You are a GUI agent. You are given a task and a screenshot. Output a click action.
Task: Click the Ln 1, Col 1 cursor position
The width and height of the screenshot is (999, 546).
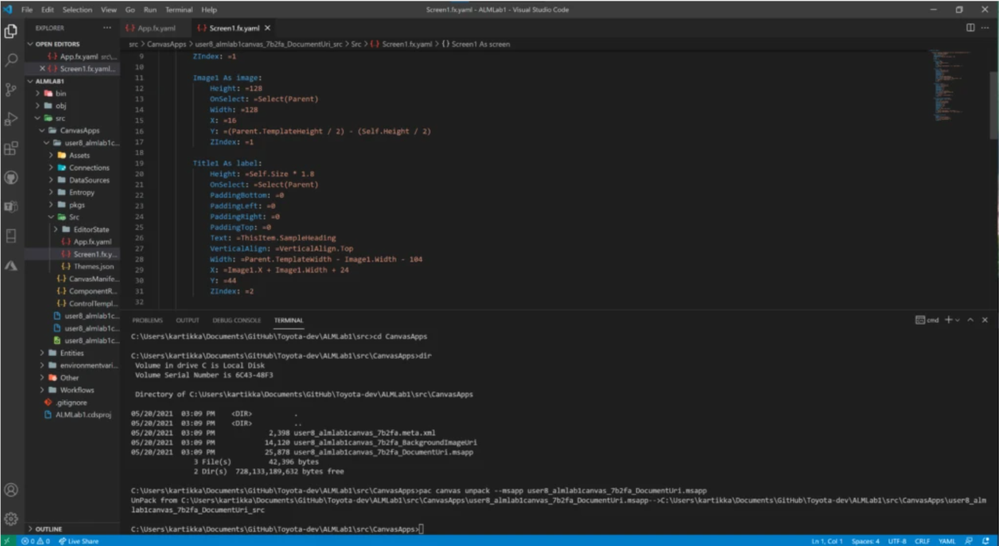[x=827, y=541]
